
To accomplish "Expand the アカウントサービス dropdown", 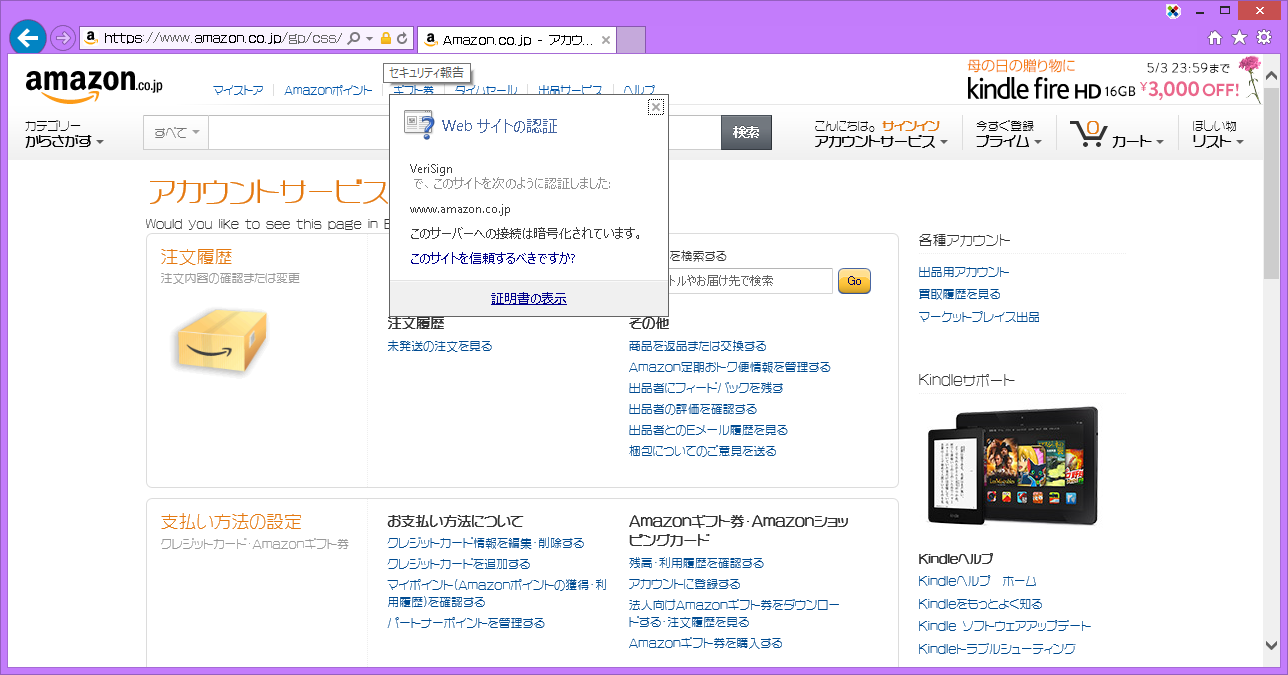I will [882, 142].
